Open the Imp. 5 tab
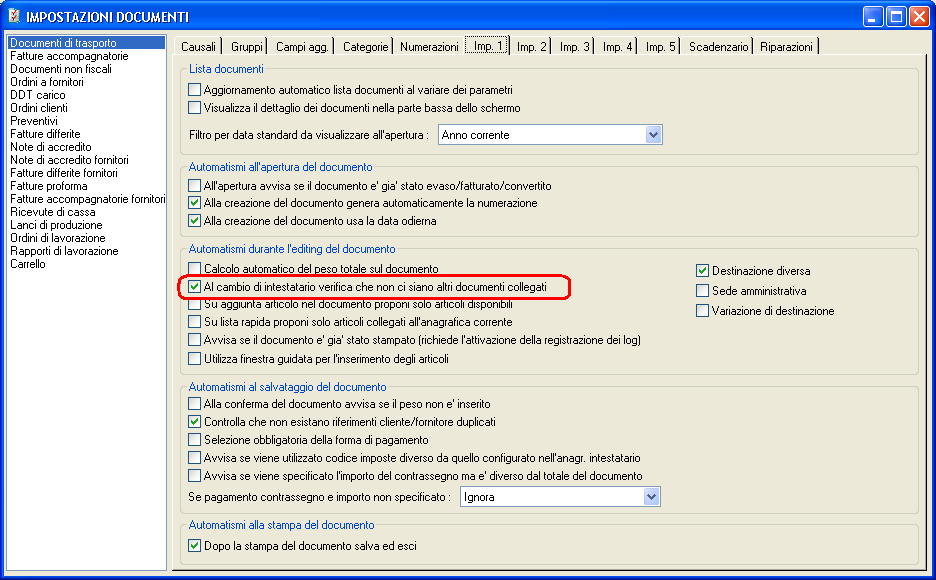 click(x=660, y=47)
